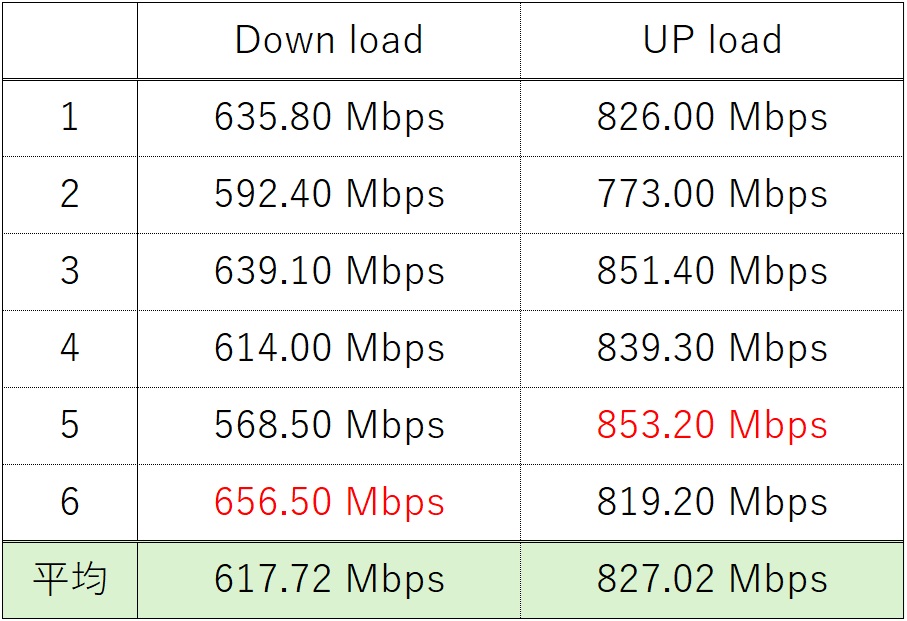Select the 592.40 Mbps download cell
The image size is (907, 621).
(x=329, y=194)
